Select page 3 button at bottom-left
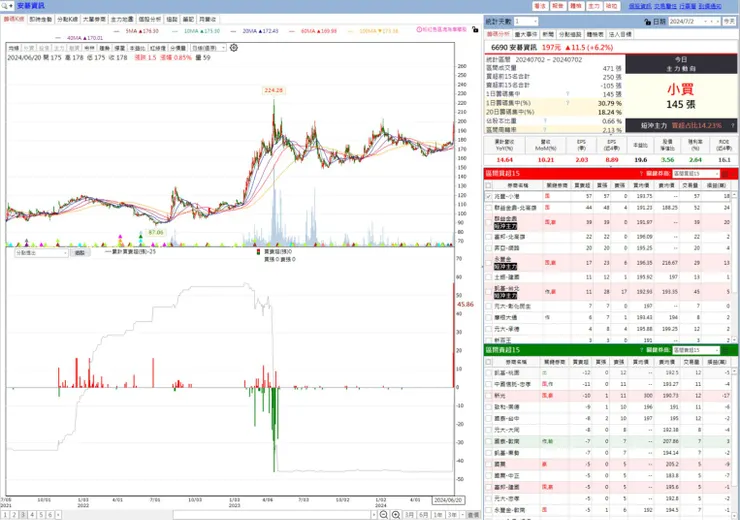The height and width of the screenshot is (520, 740). [23, 515]
